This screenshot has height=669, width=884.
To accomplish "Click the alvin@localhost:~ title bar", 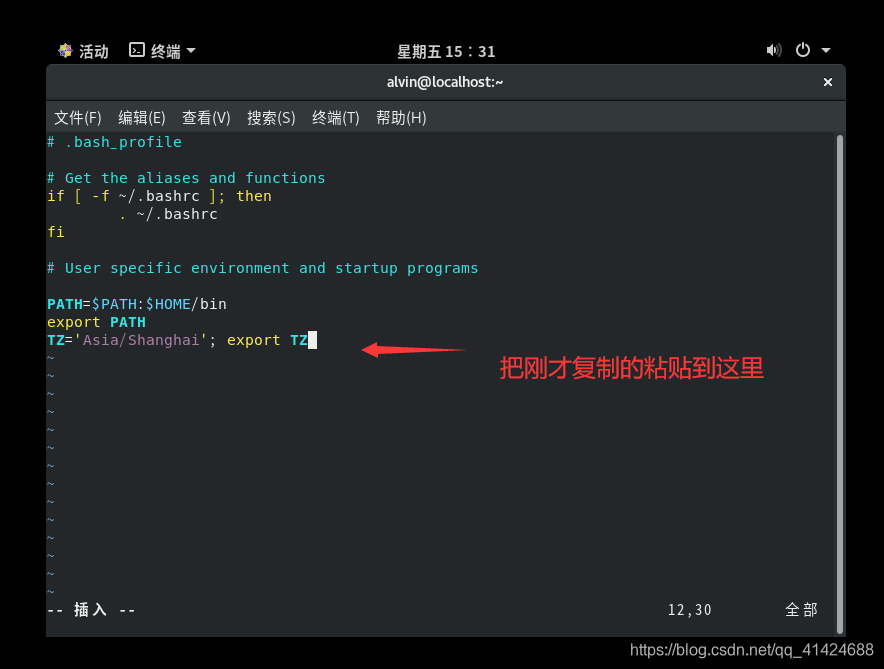I will pyautogui.click(x=445, y=82).
